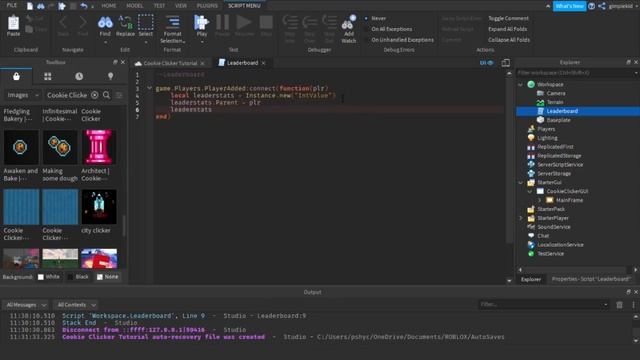Click the share icon near username
Image resolution: width=640 pixels, height=360 pixels.
pos(602,6)
